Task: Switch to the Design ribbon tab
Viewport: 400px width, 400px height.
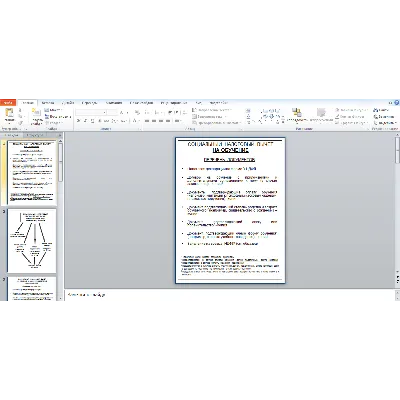Action: click(68, 103)
